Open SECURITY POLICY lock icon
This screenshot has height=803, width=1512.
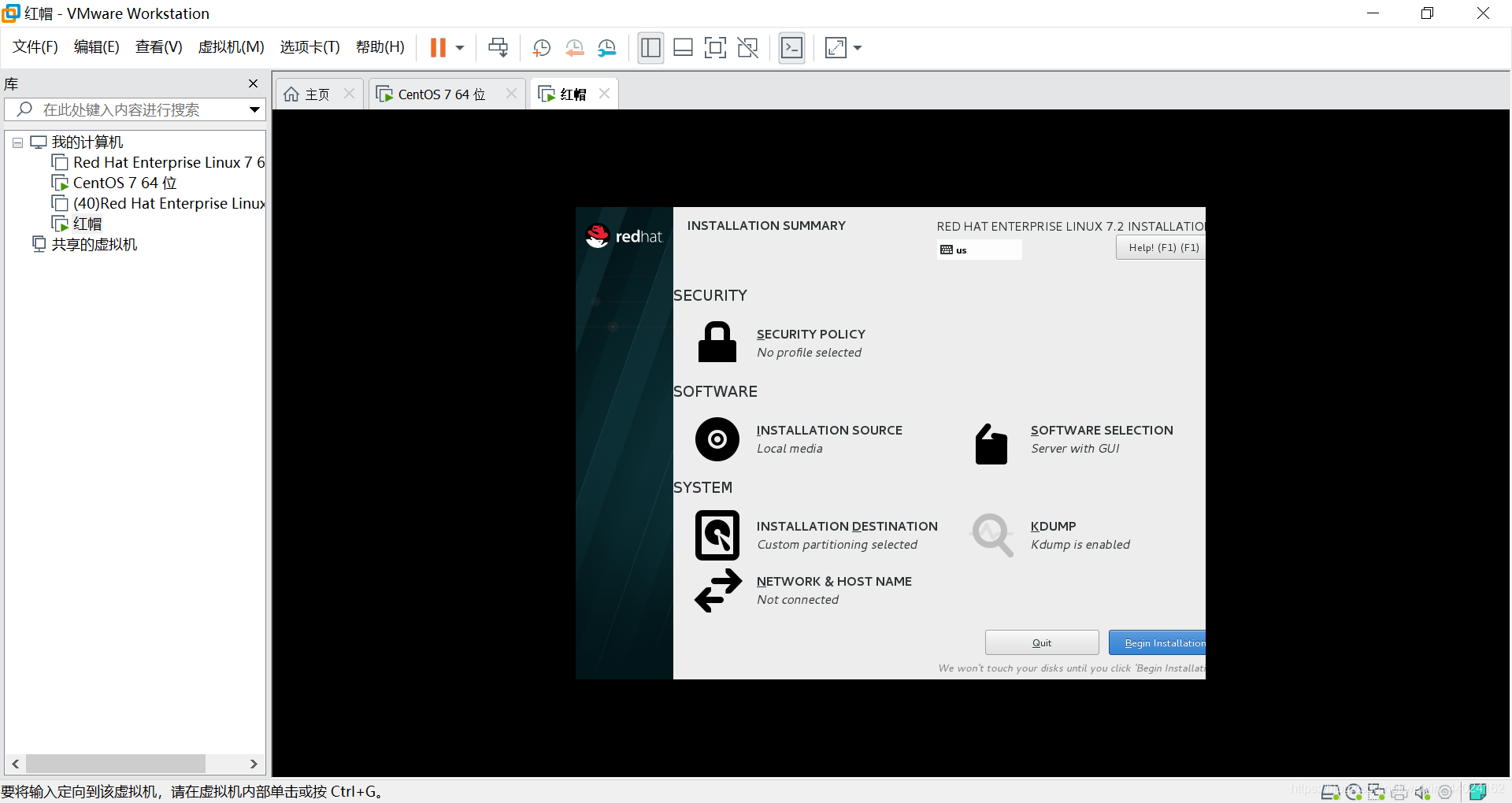coord(717,342)
